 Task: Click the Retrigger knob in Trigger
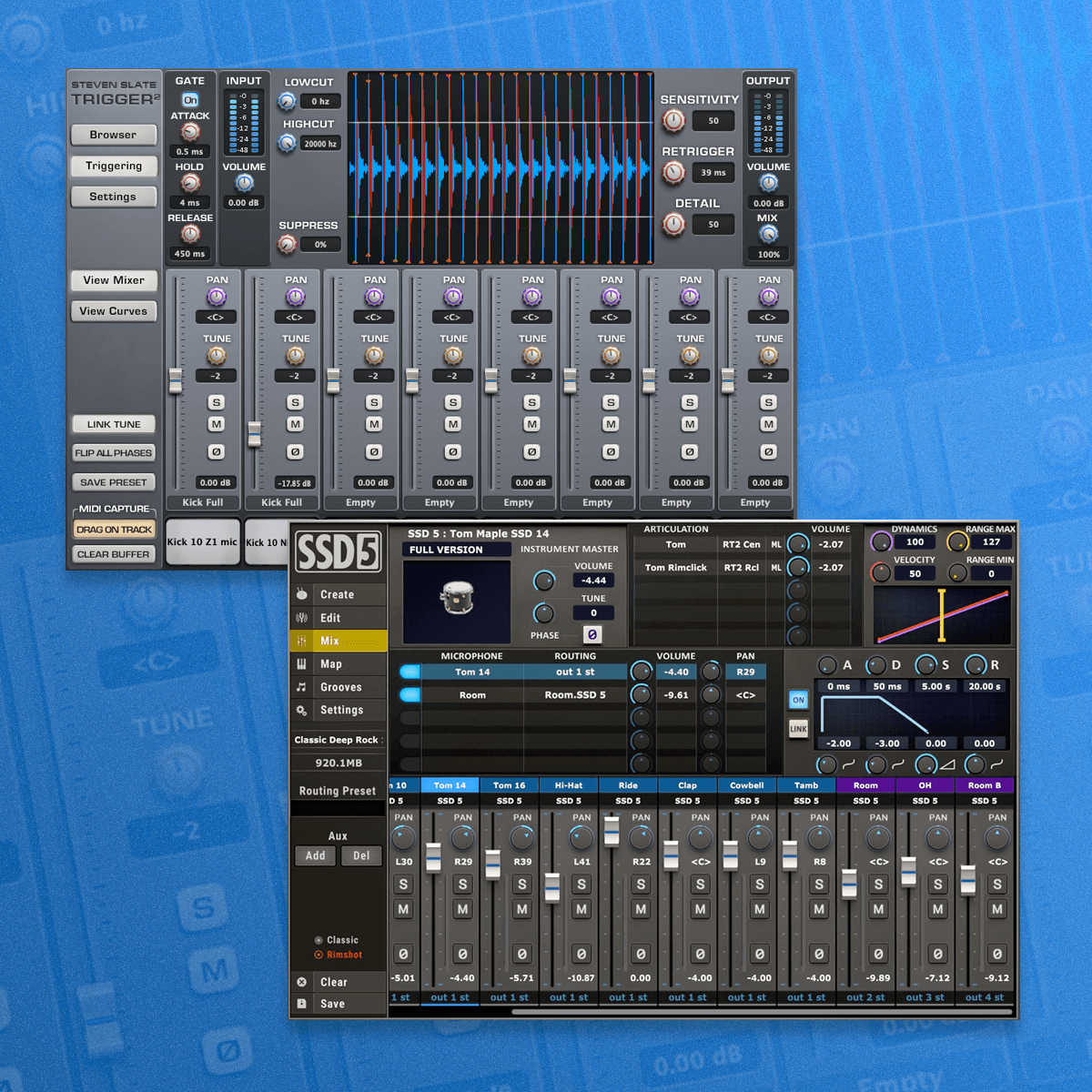coord(673,172)
